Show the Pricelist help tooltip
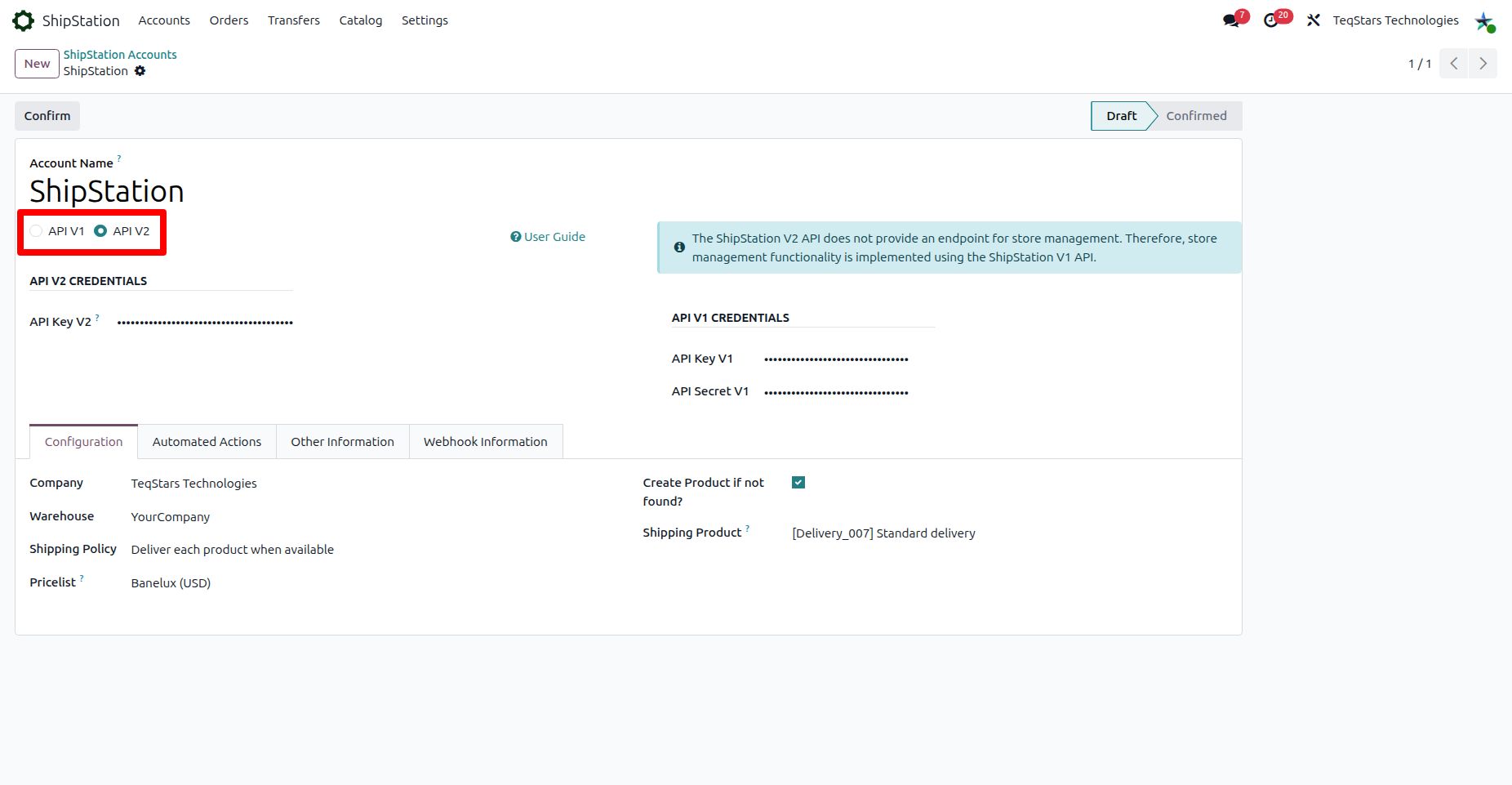 coord(82,577)
